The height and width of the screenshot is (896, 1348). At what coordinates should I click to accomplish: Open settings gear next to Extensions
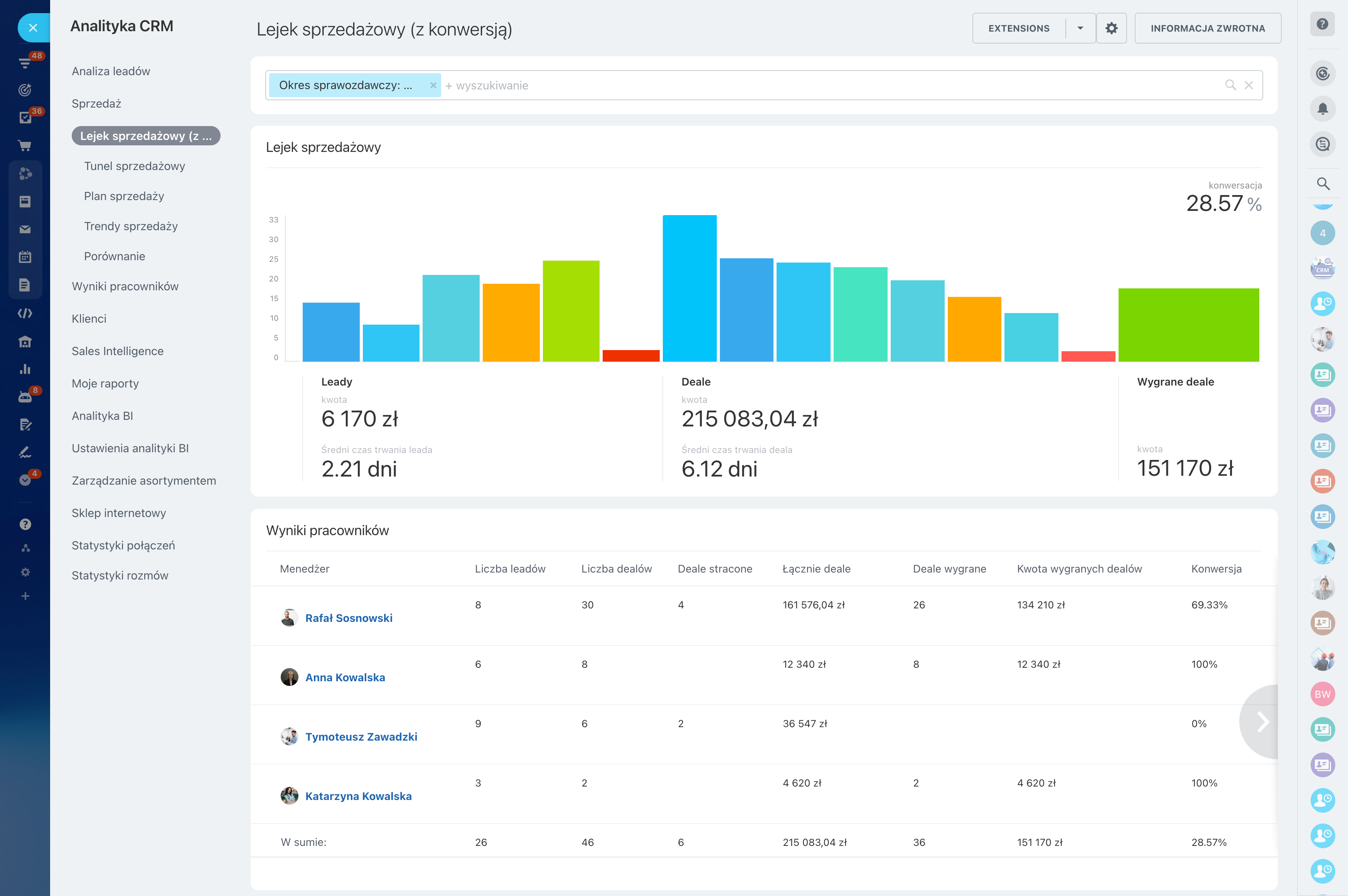coord(1111,28)
